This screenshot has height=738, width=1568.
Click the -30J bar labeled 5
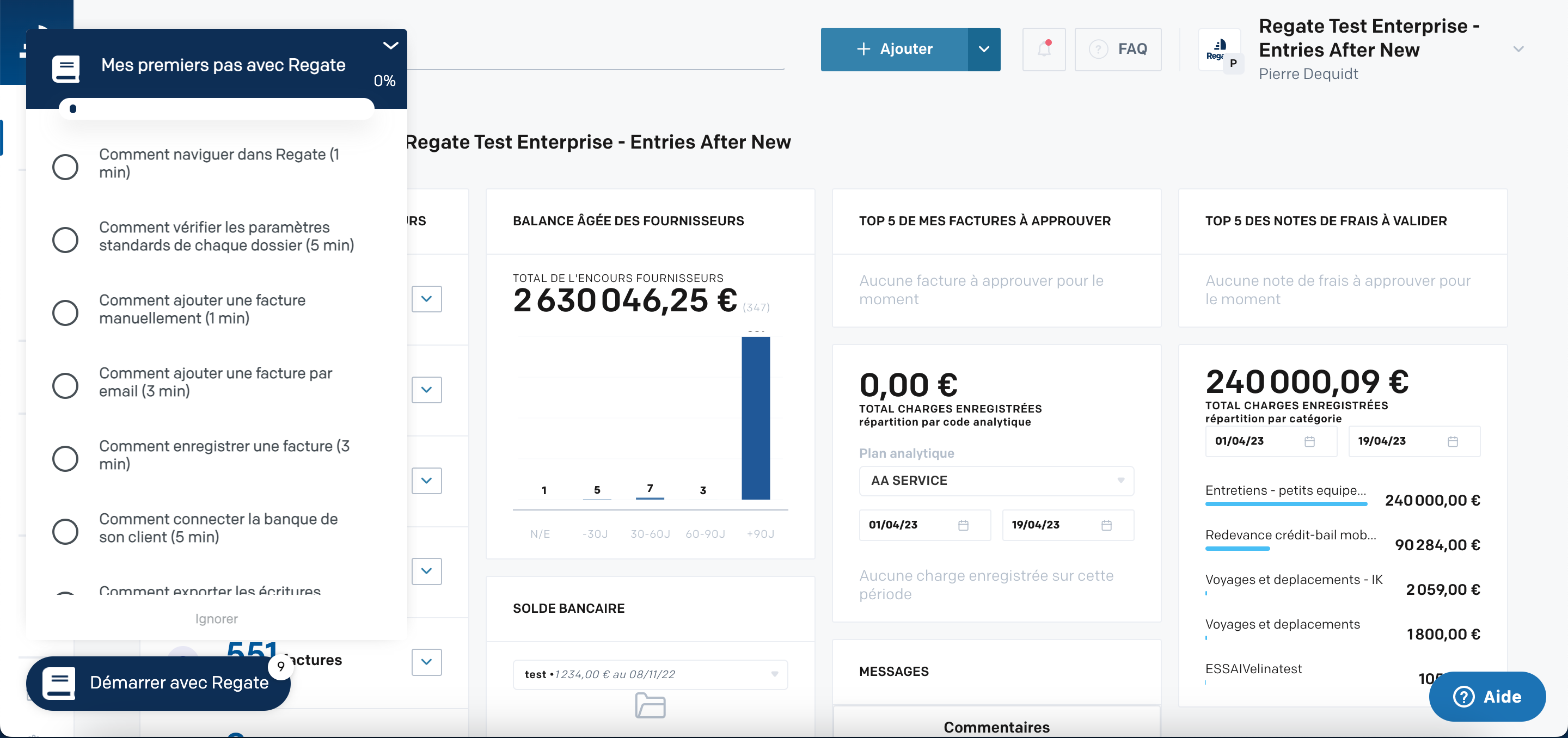(x=597, y=499)
